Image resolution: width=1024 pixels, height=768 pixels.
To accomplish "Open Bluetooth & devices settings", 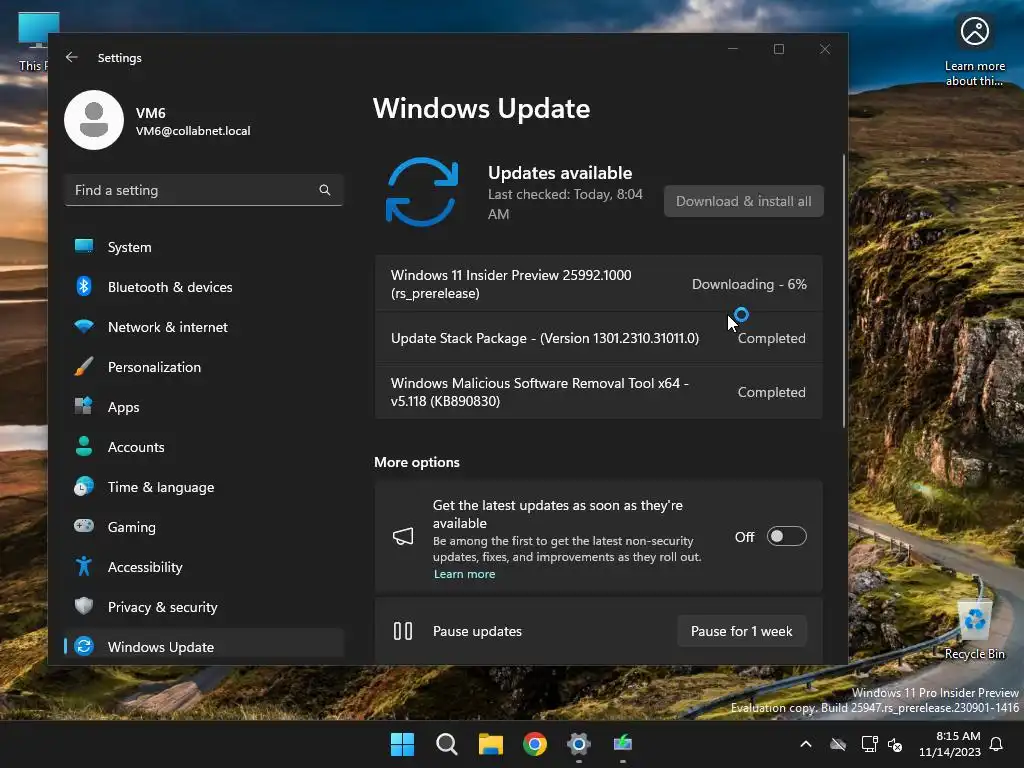I will (204, 287).
